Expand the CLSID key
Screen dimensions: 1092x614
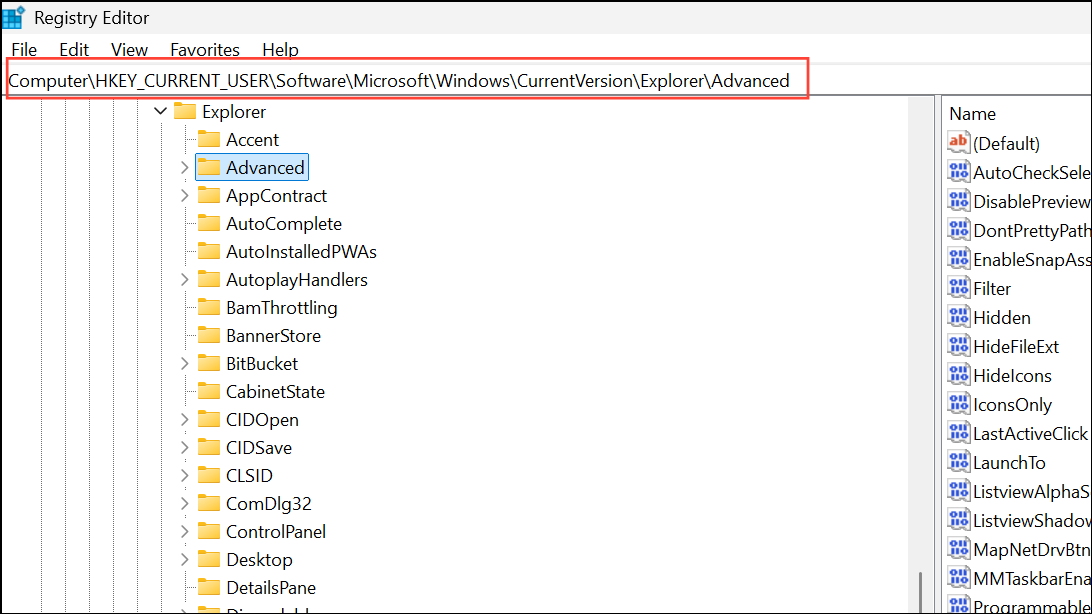point(185,475)
